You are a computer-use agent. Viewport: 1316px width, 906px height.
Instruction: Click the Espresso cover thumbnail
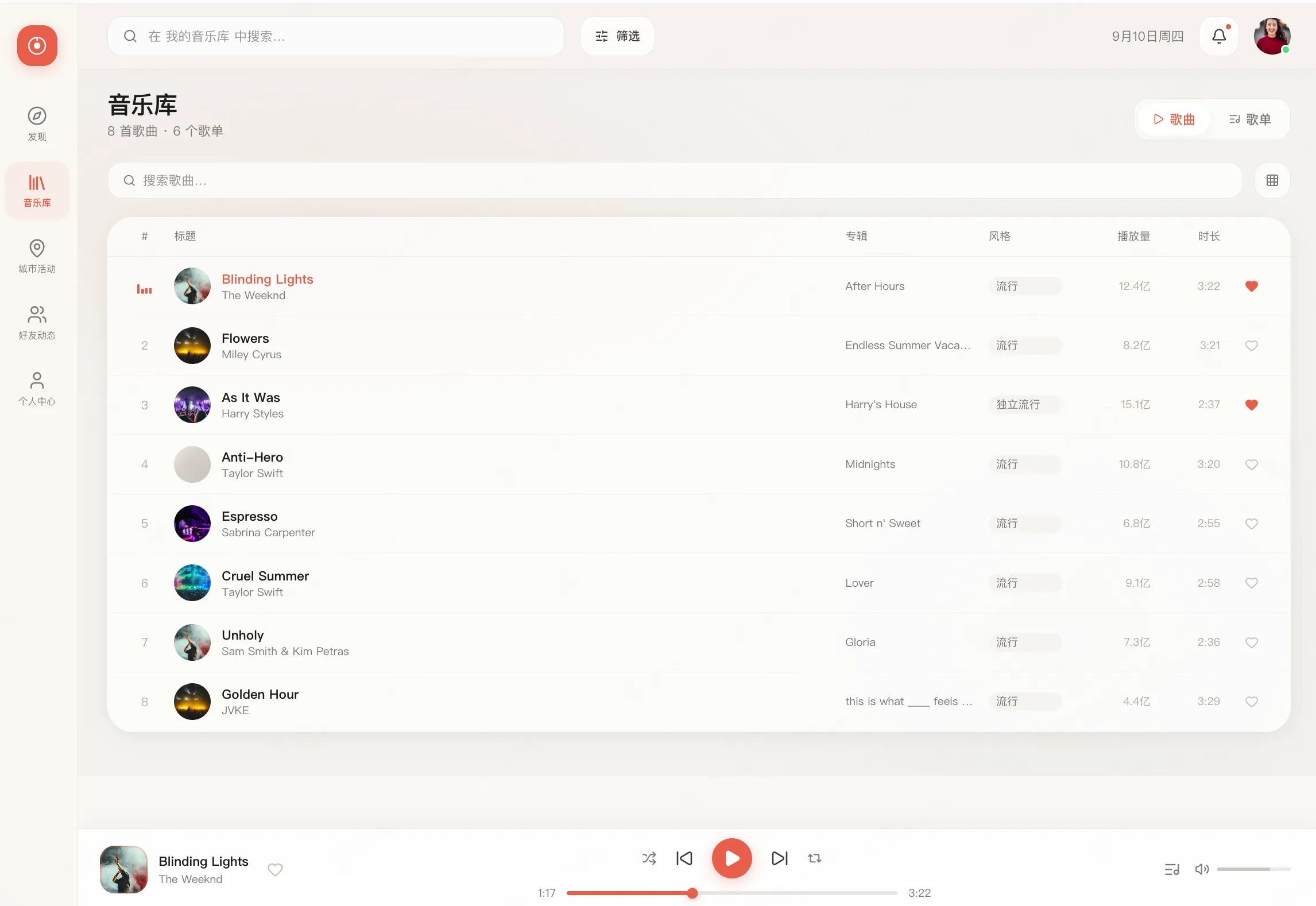pyautogui.click(x=192, y=524)
